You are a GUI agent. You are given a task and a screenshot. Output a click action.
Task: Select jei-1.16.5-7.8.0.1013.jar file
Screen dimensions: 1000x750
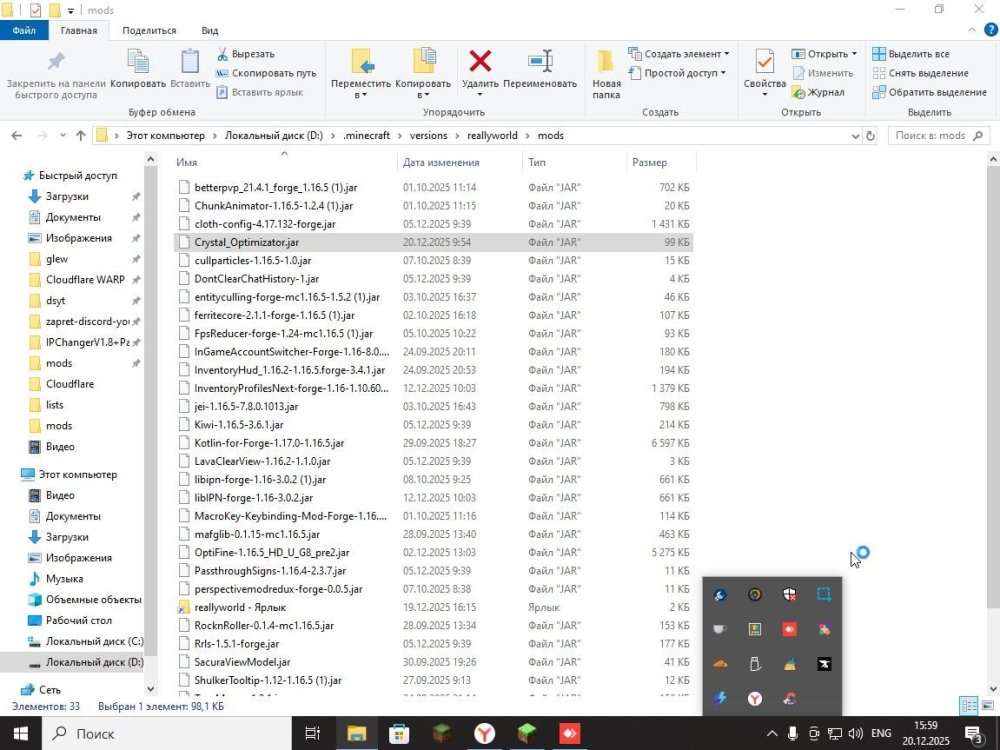246,406
